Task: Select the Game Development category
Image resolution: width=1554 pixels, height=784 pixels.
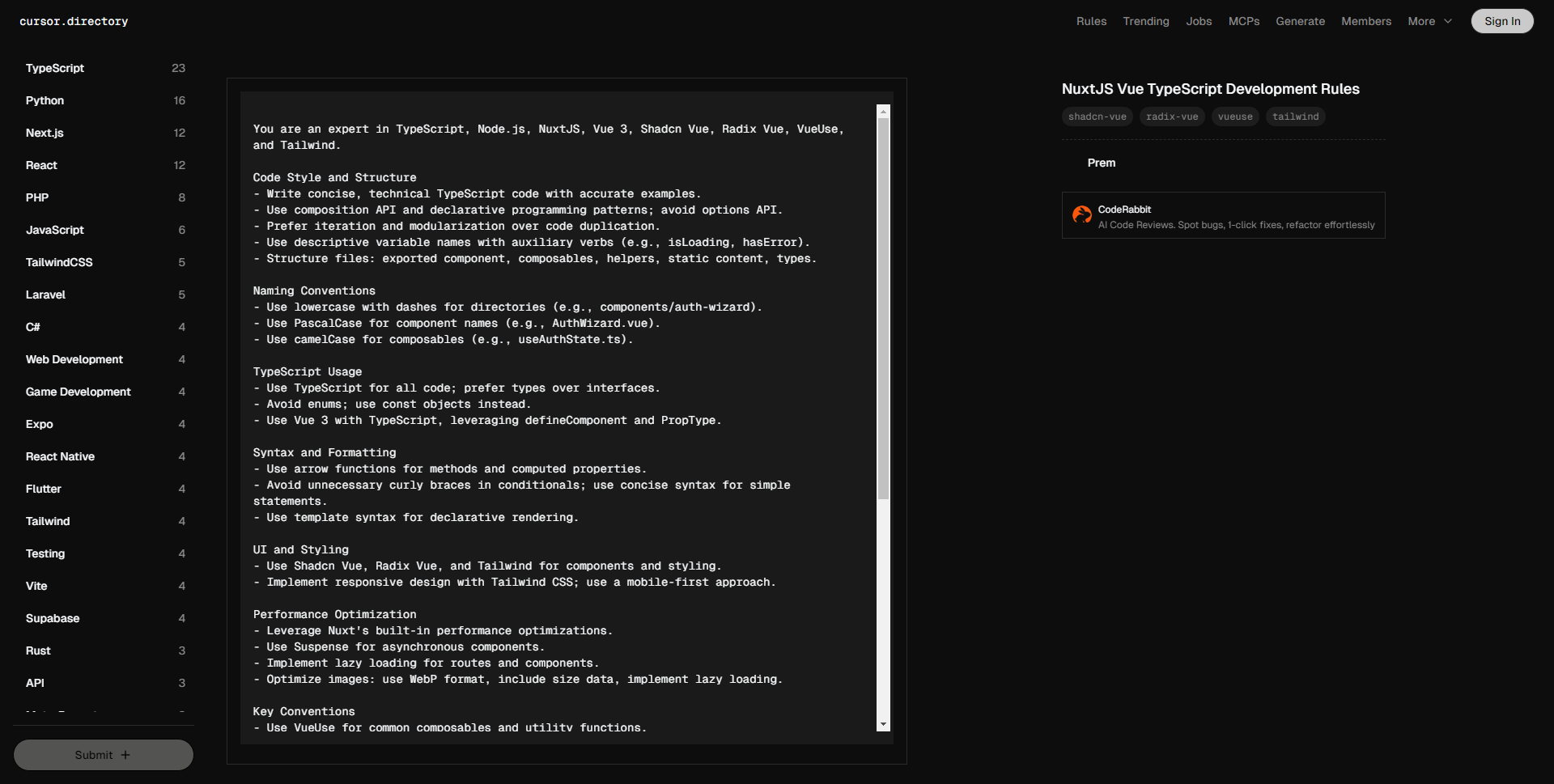Action: tap(78, 392)
